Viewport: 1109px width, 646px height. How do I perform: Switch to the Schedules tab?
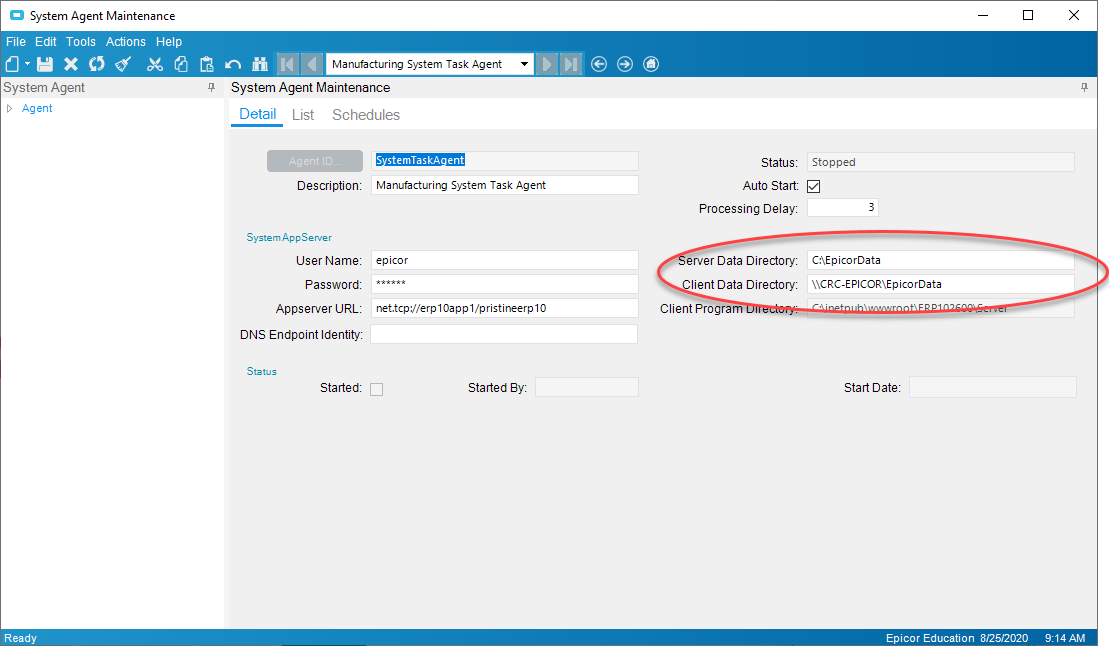366,115
